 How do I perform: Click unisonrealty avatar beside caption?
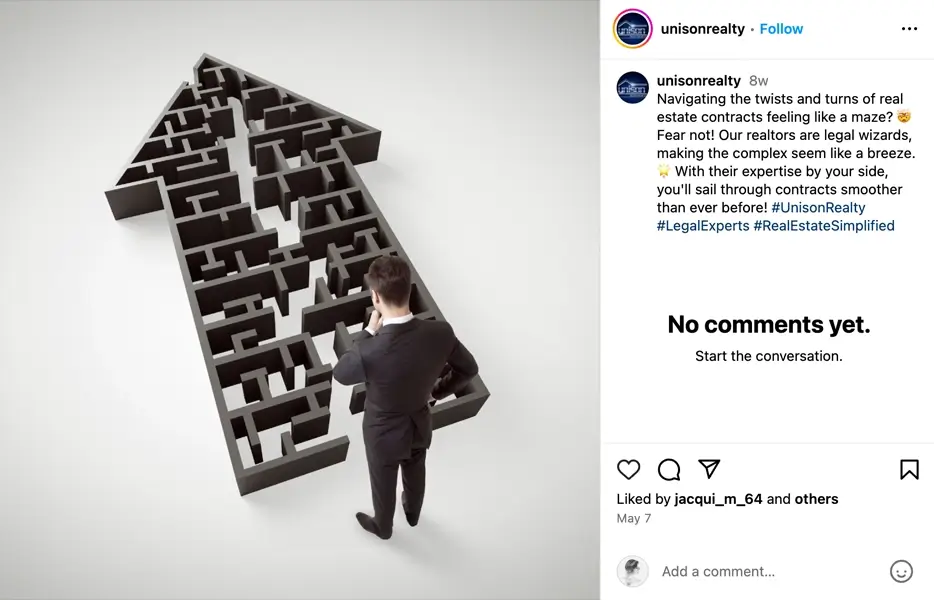click(633, 88)
